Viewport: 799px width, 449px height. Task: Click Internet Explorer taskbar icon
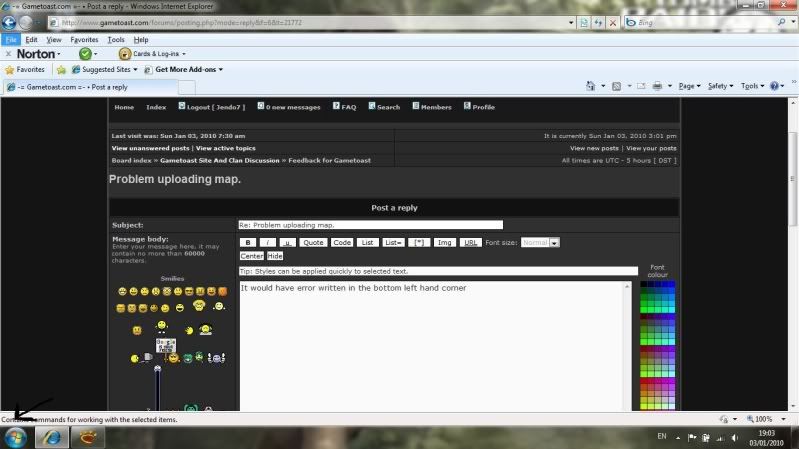click(x=51, y=438)
